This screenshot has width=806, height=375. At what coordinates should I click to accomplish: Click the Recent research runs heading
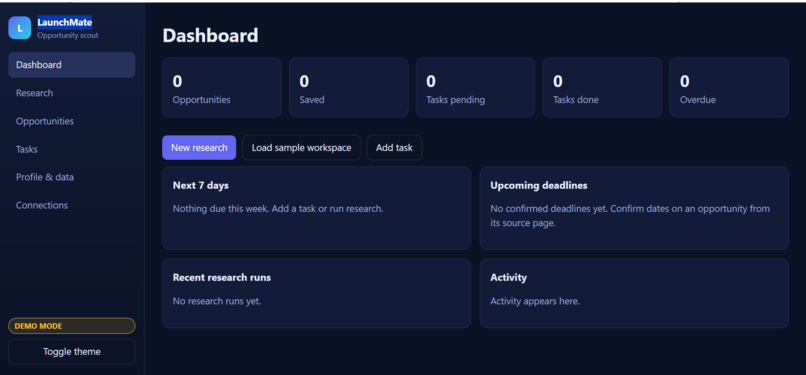pos(222,277)
